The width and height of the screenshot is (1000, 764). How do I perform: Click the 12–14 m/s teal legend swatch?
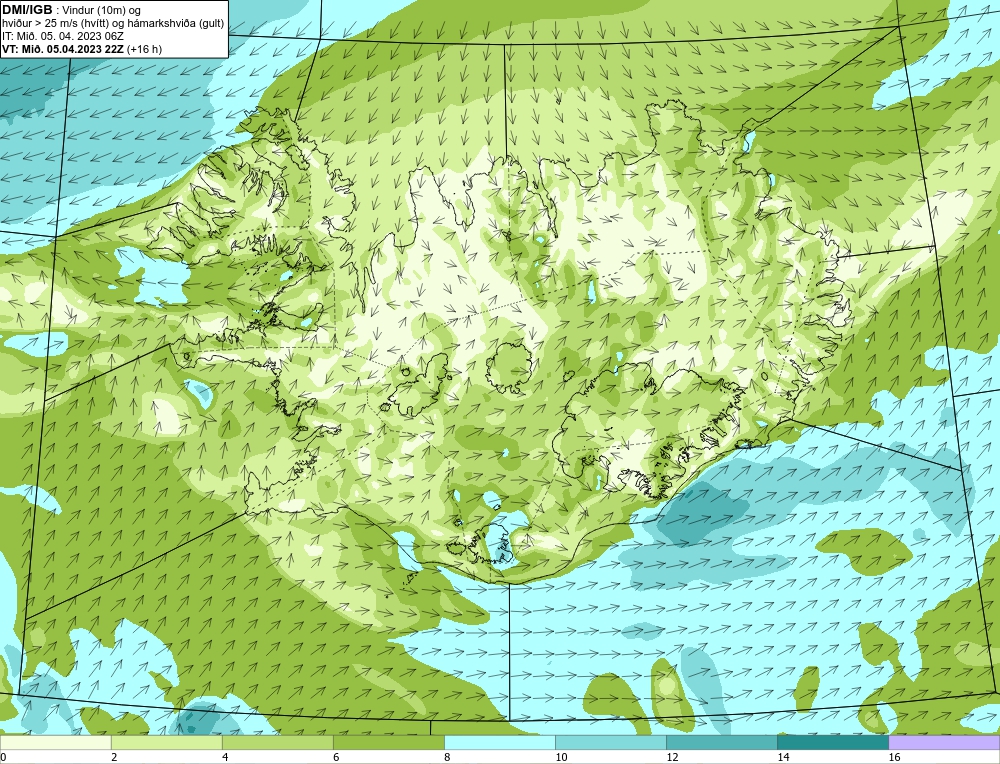tap(721, 742)
